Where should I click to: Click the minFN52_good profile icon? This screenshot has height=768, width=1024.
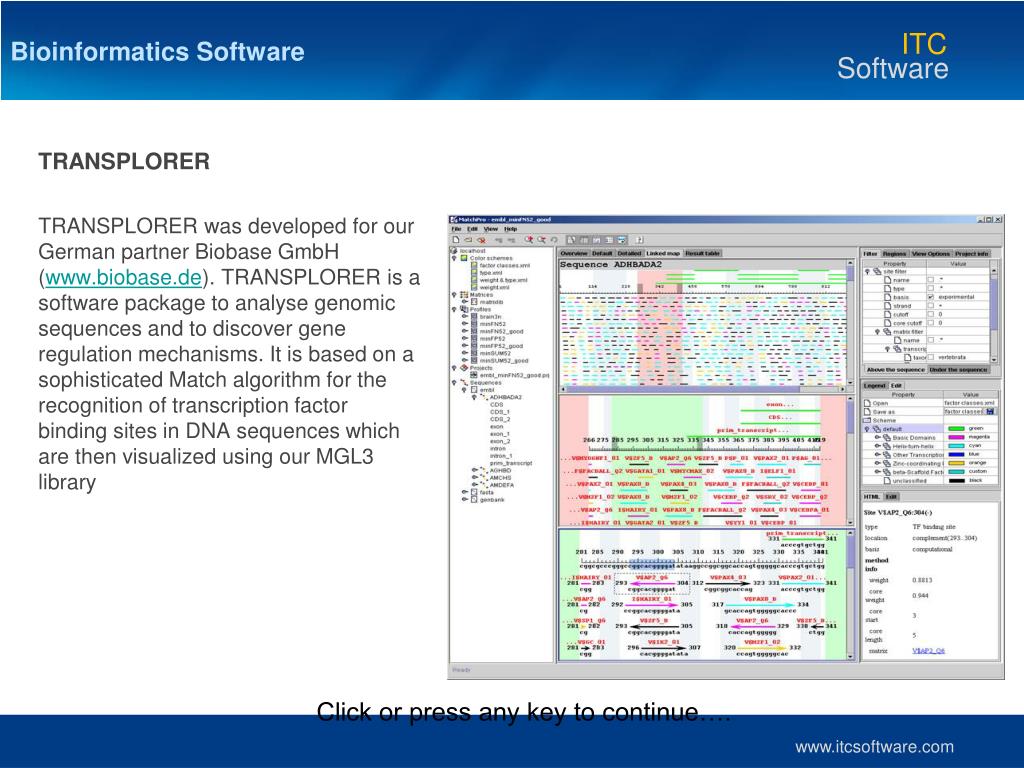point(474,331)
